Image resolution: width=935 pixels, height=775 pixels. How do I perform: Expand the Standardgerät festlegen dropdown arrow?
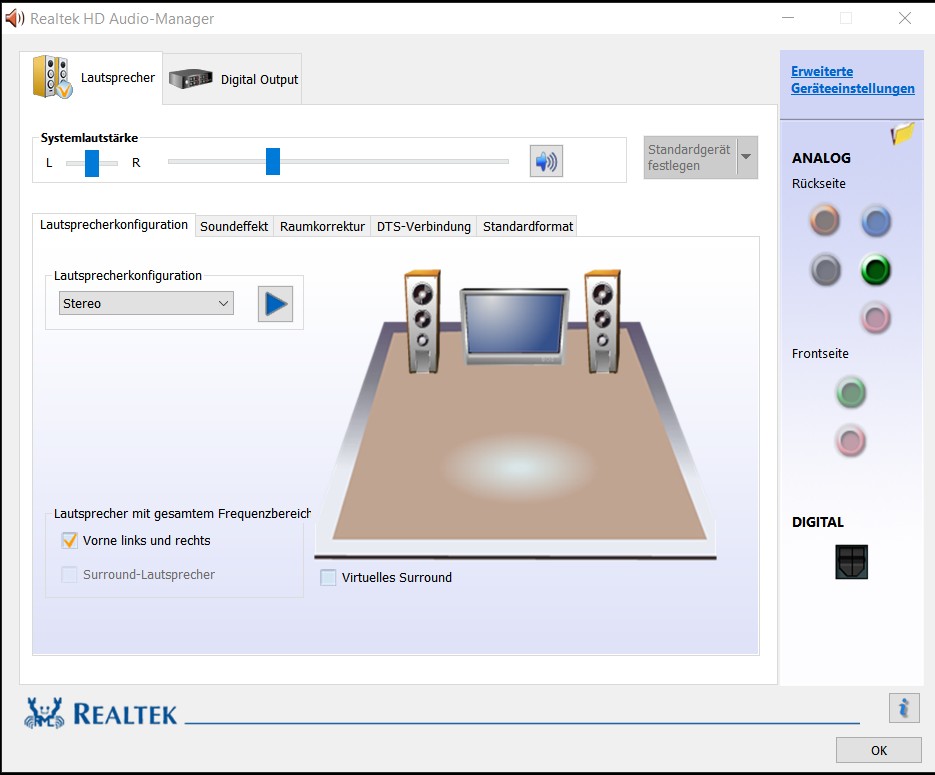point(747,157)
